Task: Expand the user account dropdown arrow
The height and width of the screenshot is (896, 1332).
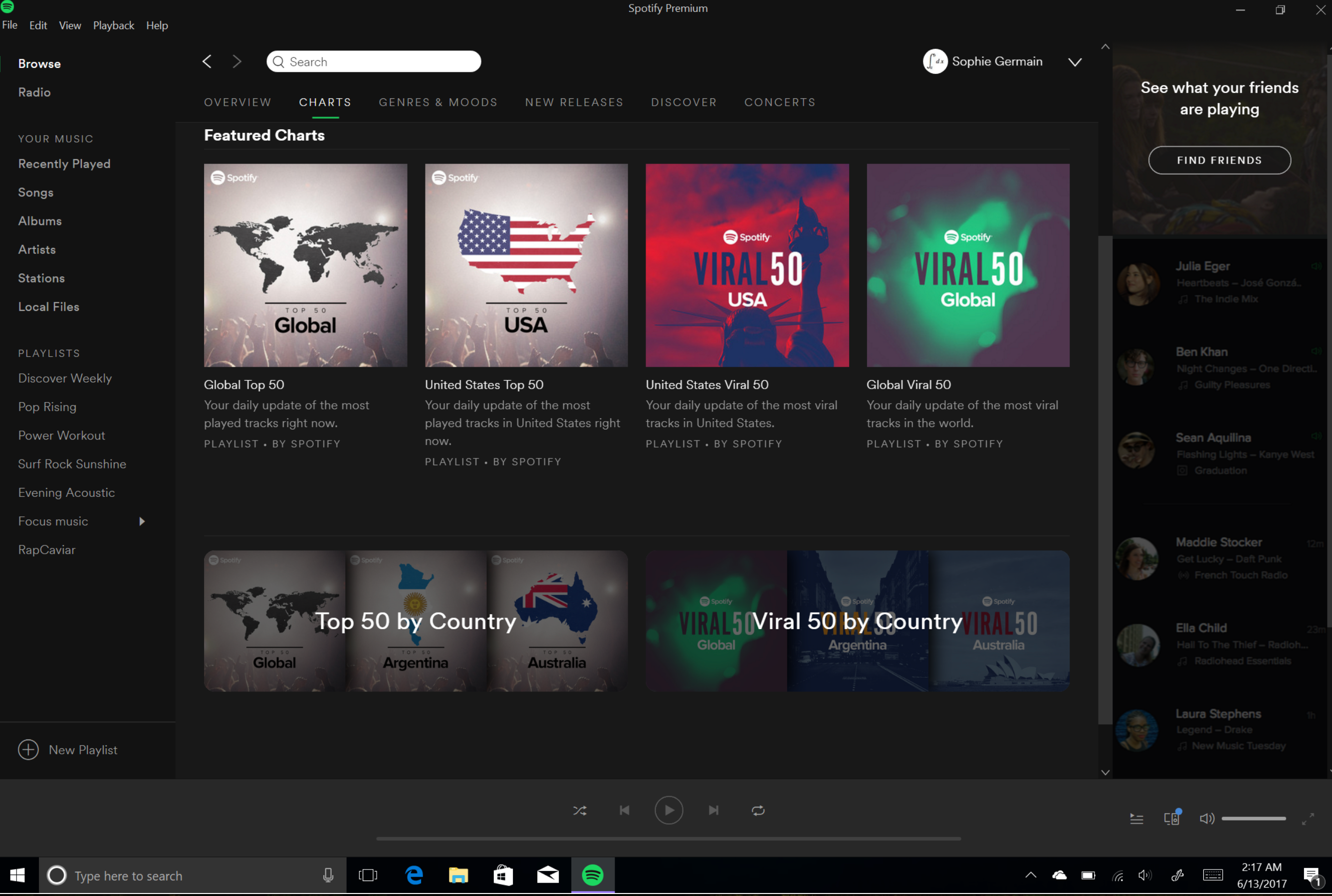Action: [x=1075, y=62]
